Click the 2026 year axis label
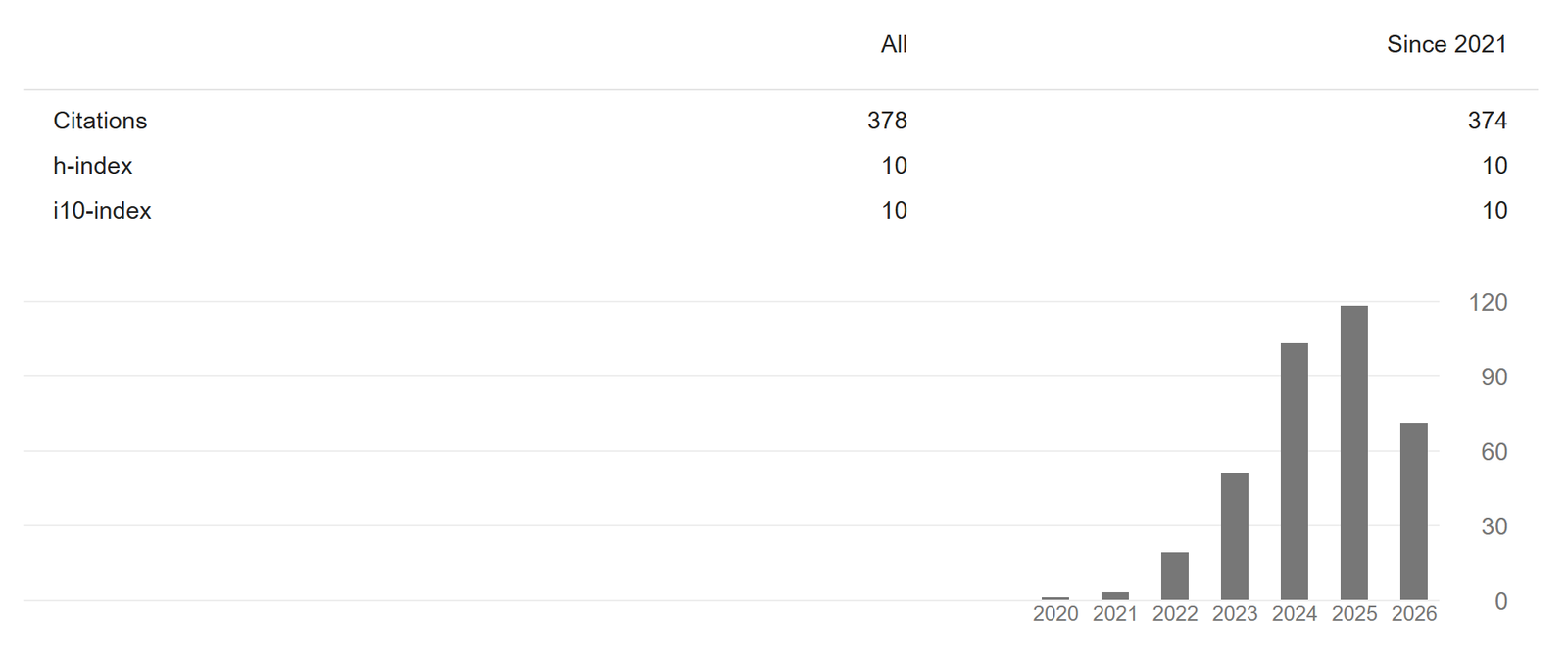This screenshot has width=1568, height=647. [1413, 614]
